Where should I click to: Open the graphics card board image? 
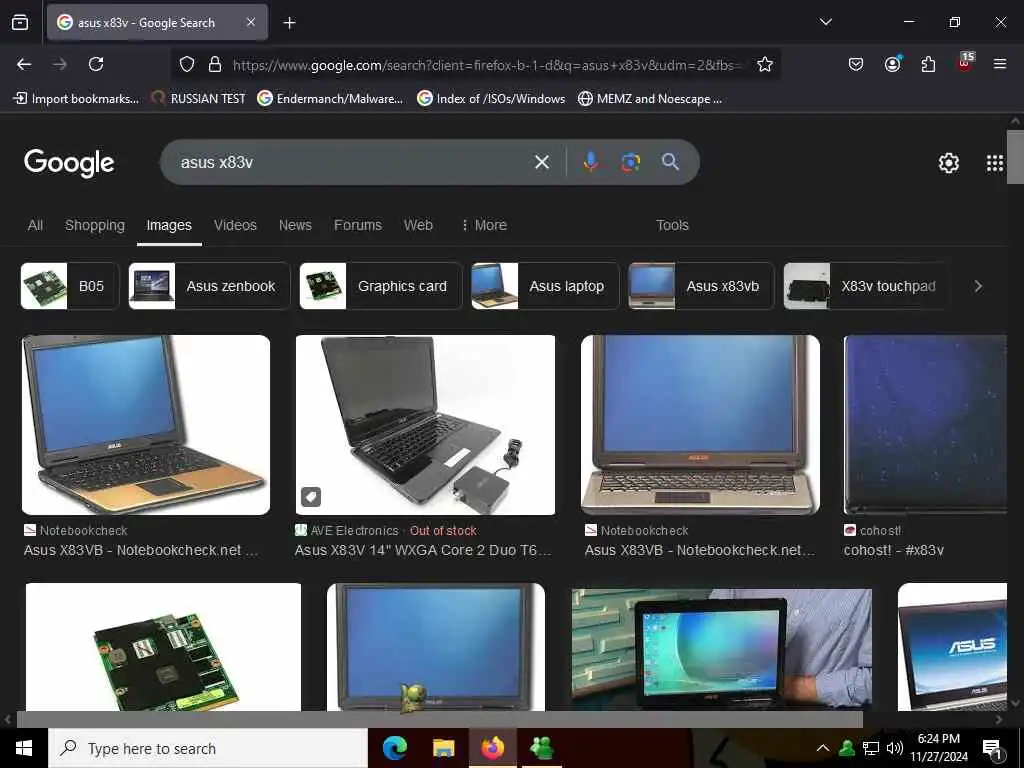163,647
